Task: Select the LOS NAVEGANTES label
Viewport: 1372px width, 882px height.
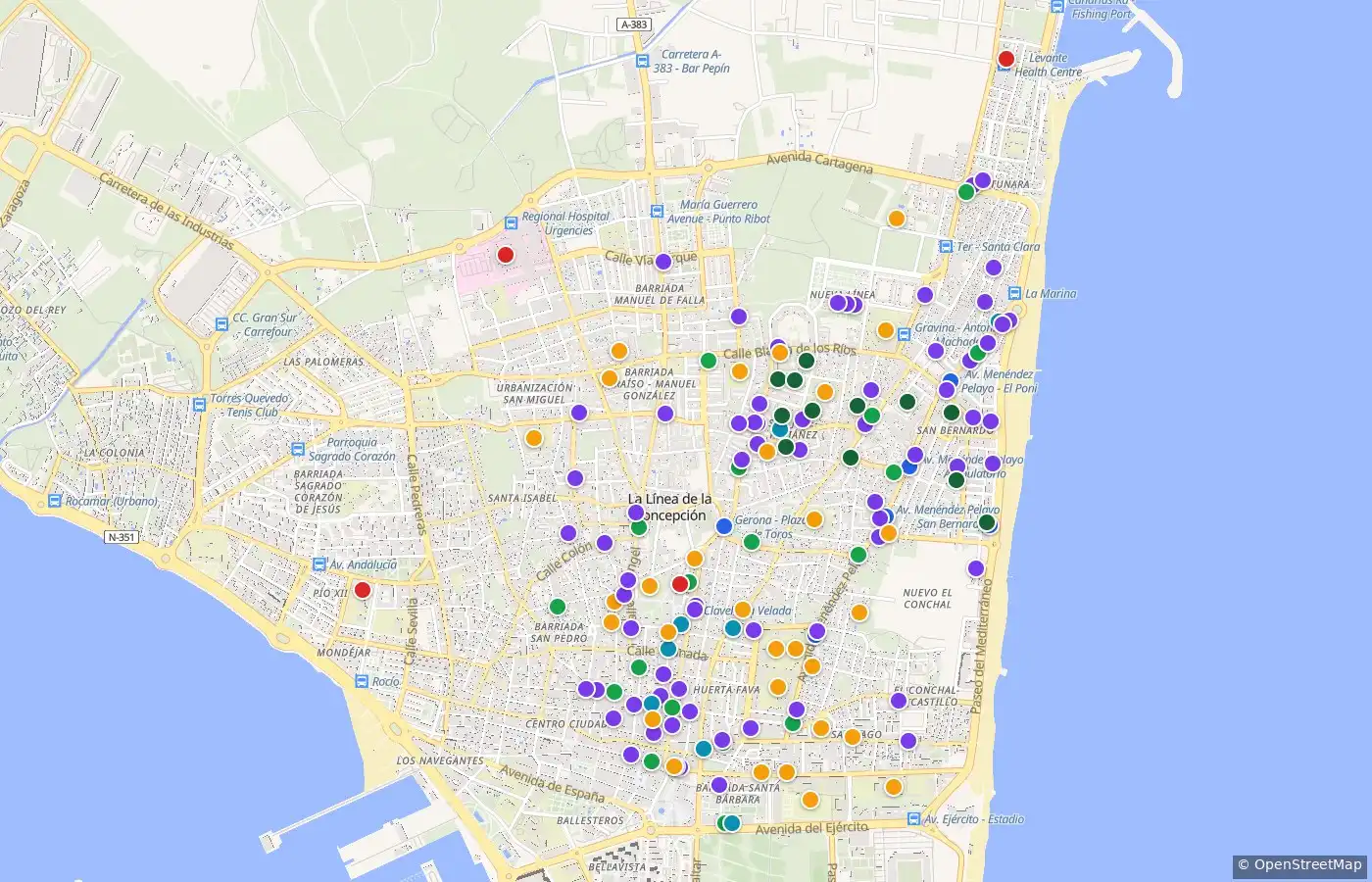Action: pos(440,760)
